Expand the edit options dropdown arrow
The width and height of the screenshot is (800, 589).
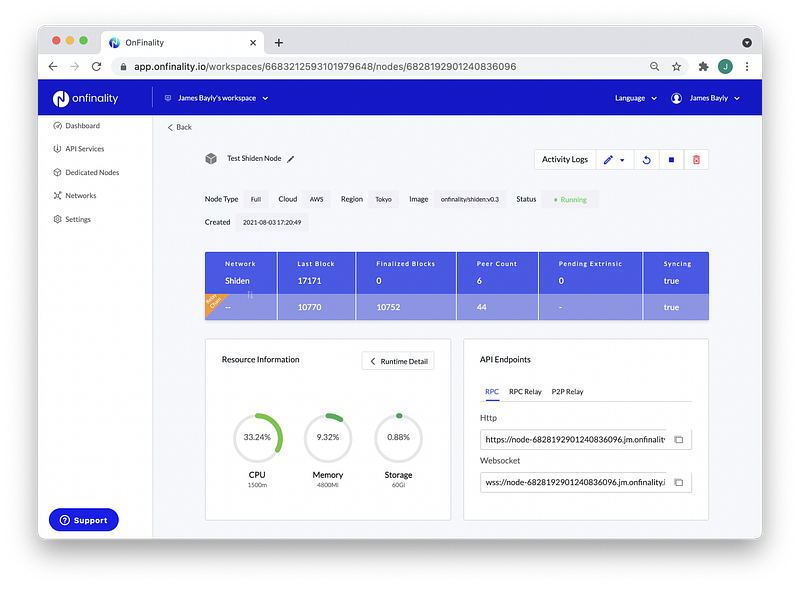(622, 160)
